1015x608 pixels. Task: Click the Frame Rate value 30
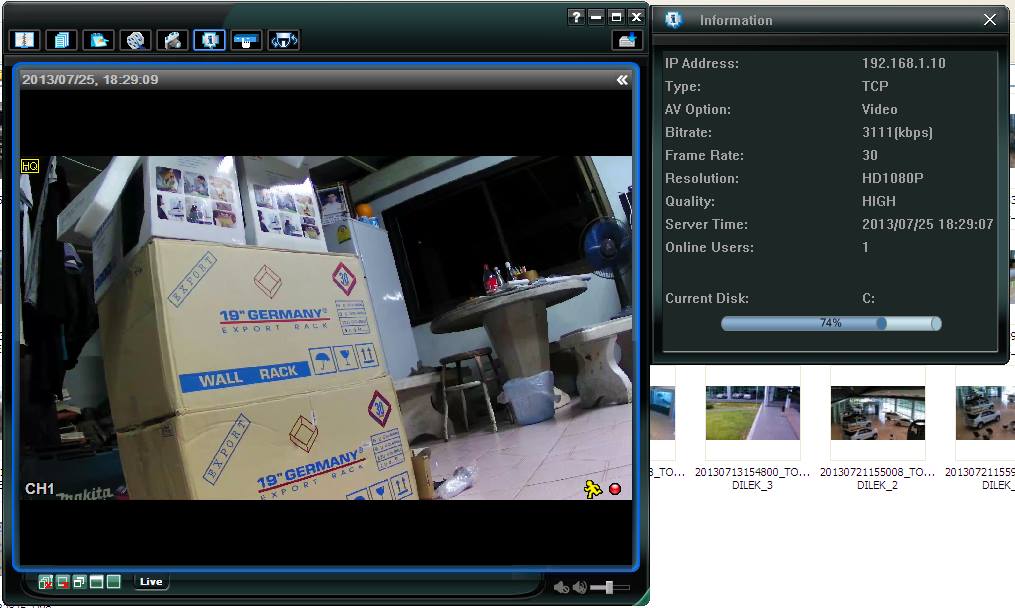(x=870, y=155)
